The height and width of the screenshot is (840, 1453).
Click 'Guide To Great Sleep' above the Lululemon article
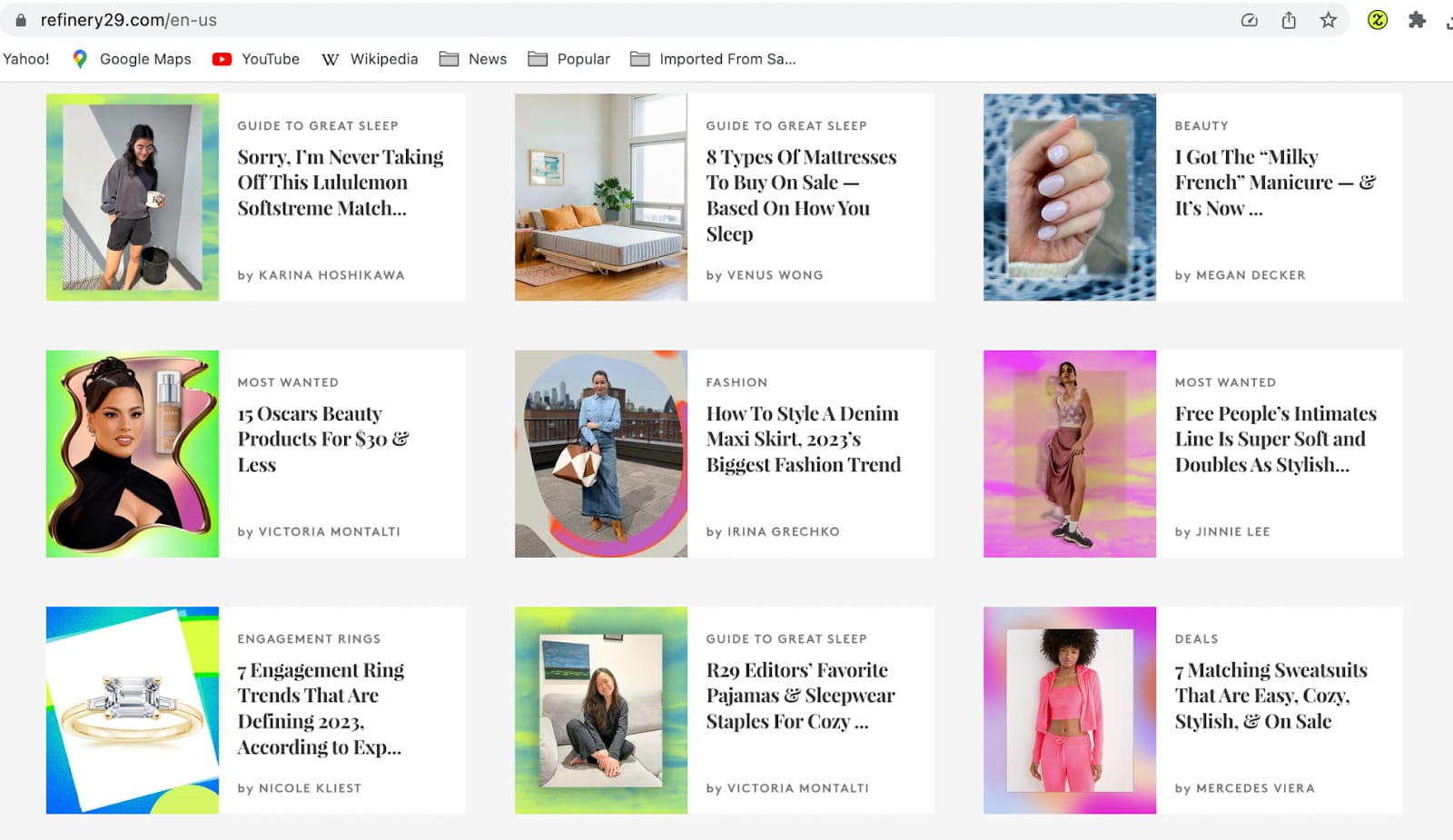click(x=318, y=125)
